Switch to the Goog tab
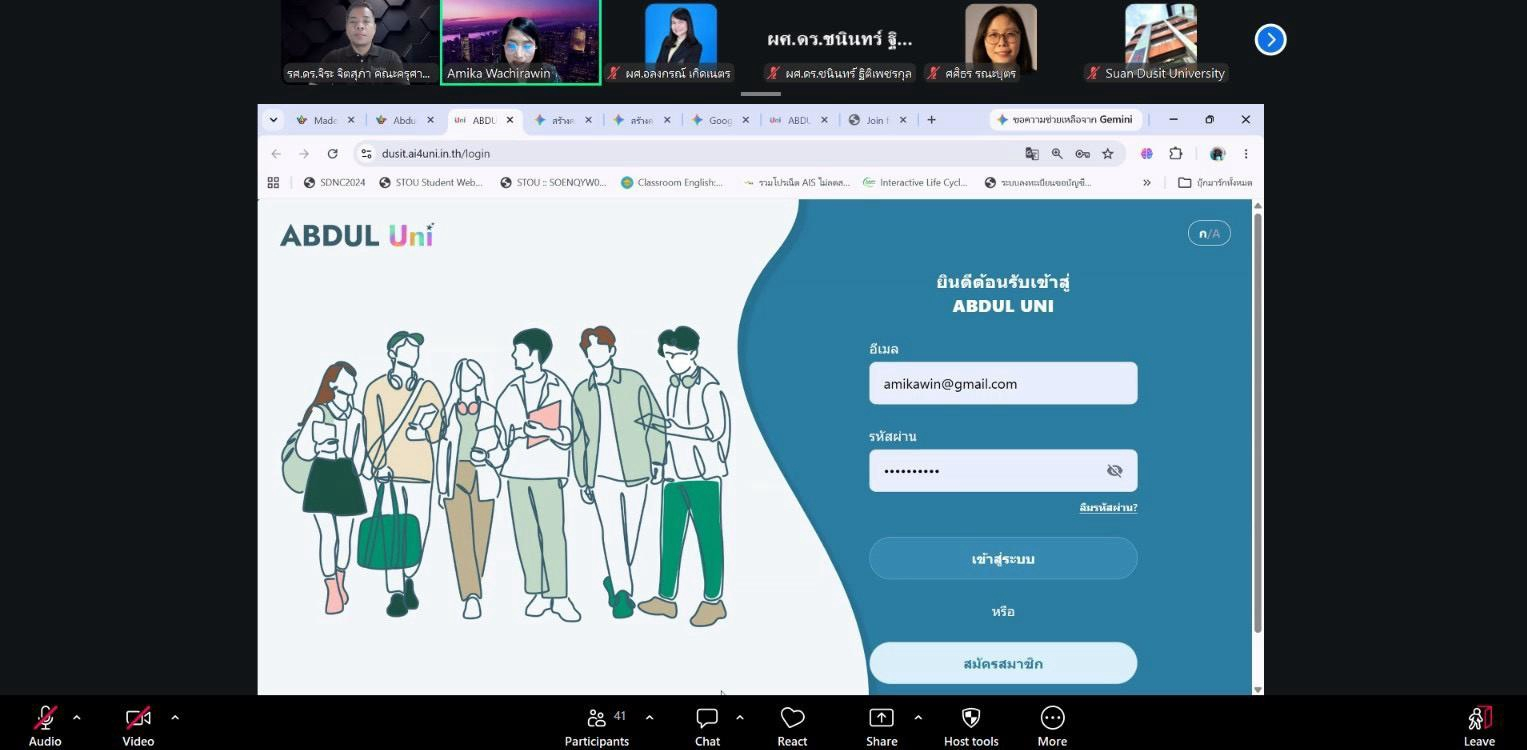The width and height of the screenshot is (1527, 750). (720, 120)
